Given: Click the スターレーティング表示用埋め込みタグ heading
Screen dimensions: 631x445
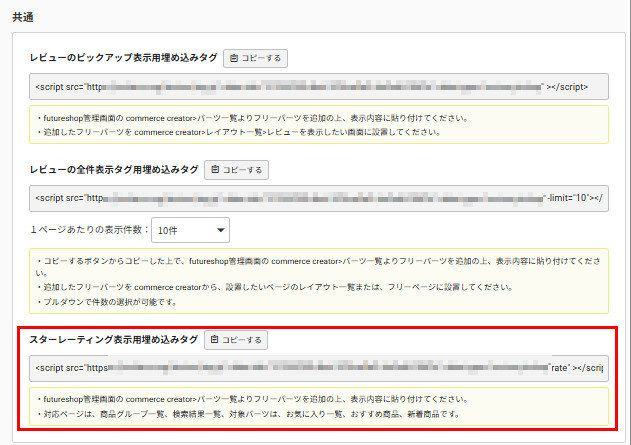Looking at the screenshot, I should 113,340.
